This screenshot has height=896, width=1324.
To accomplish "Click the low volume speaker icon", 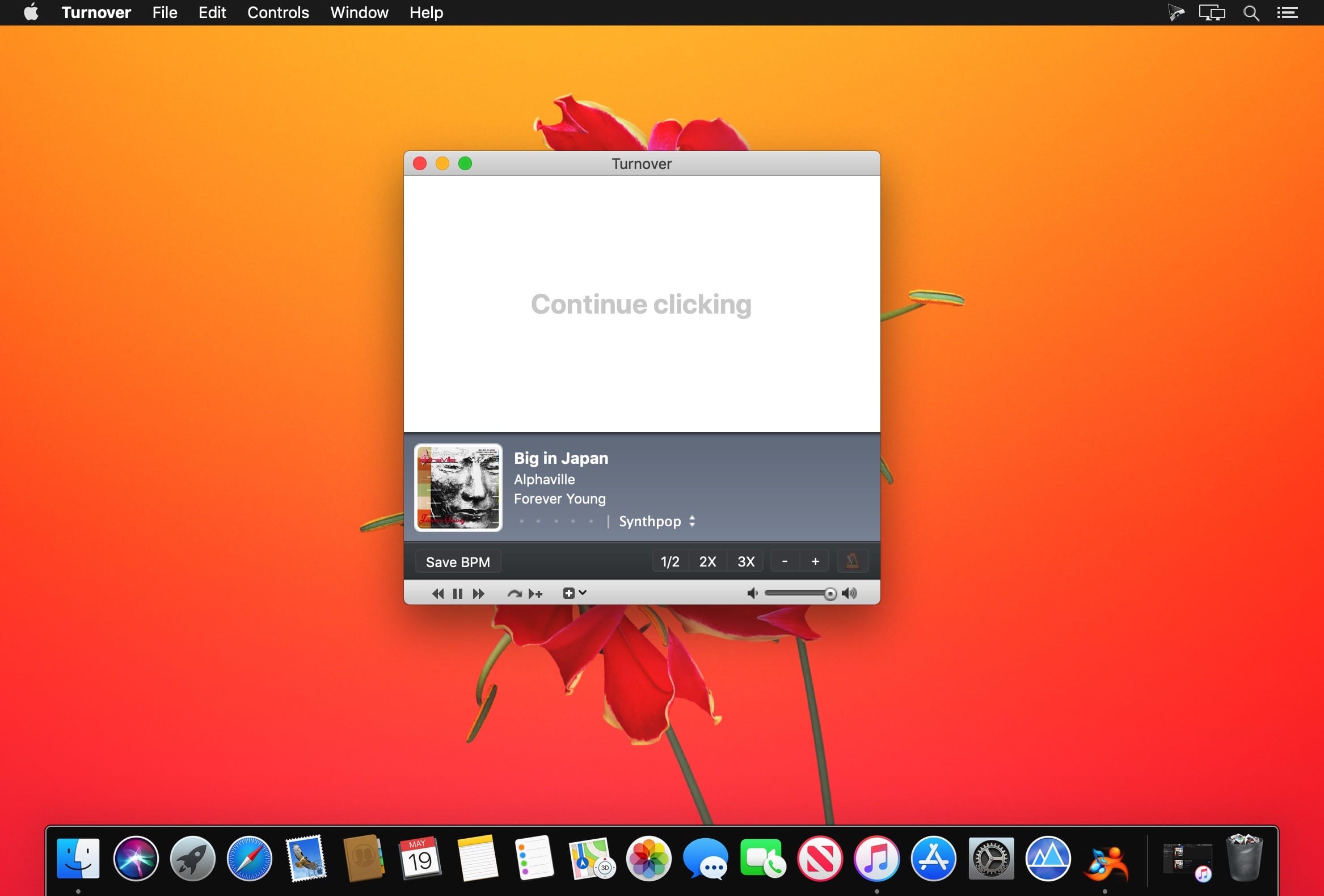I will tap(753, 594).
